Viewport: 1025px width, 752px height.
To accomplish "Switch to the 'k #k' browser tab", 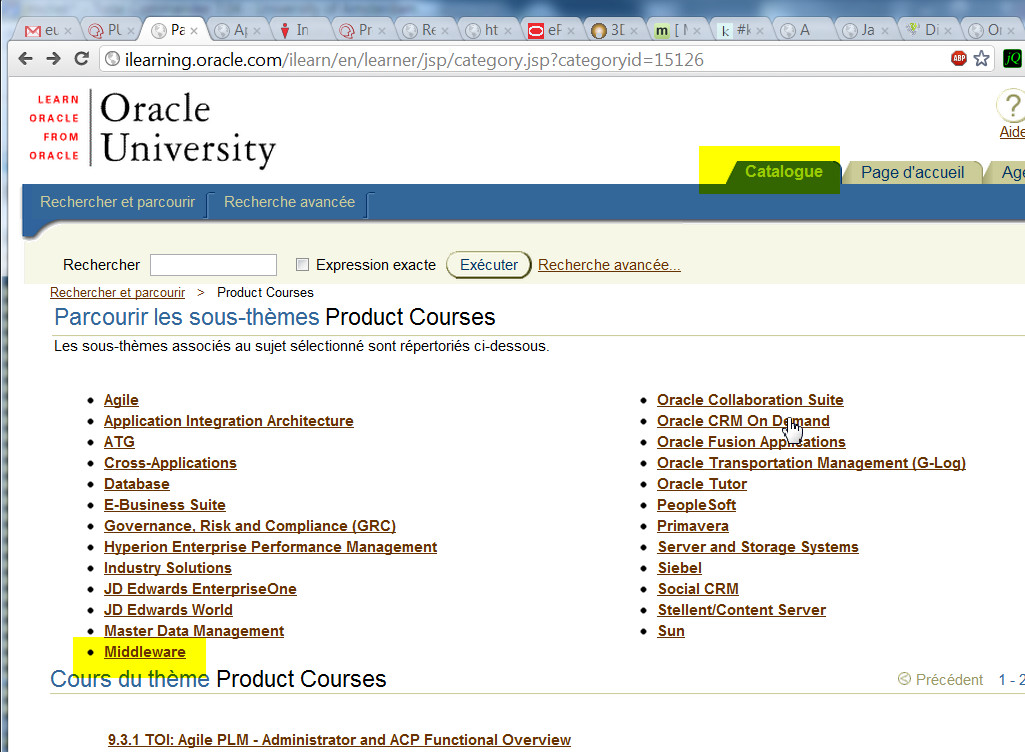I will point(737,30).
